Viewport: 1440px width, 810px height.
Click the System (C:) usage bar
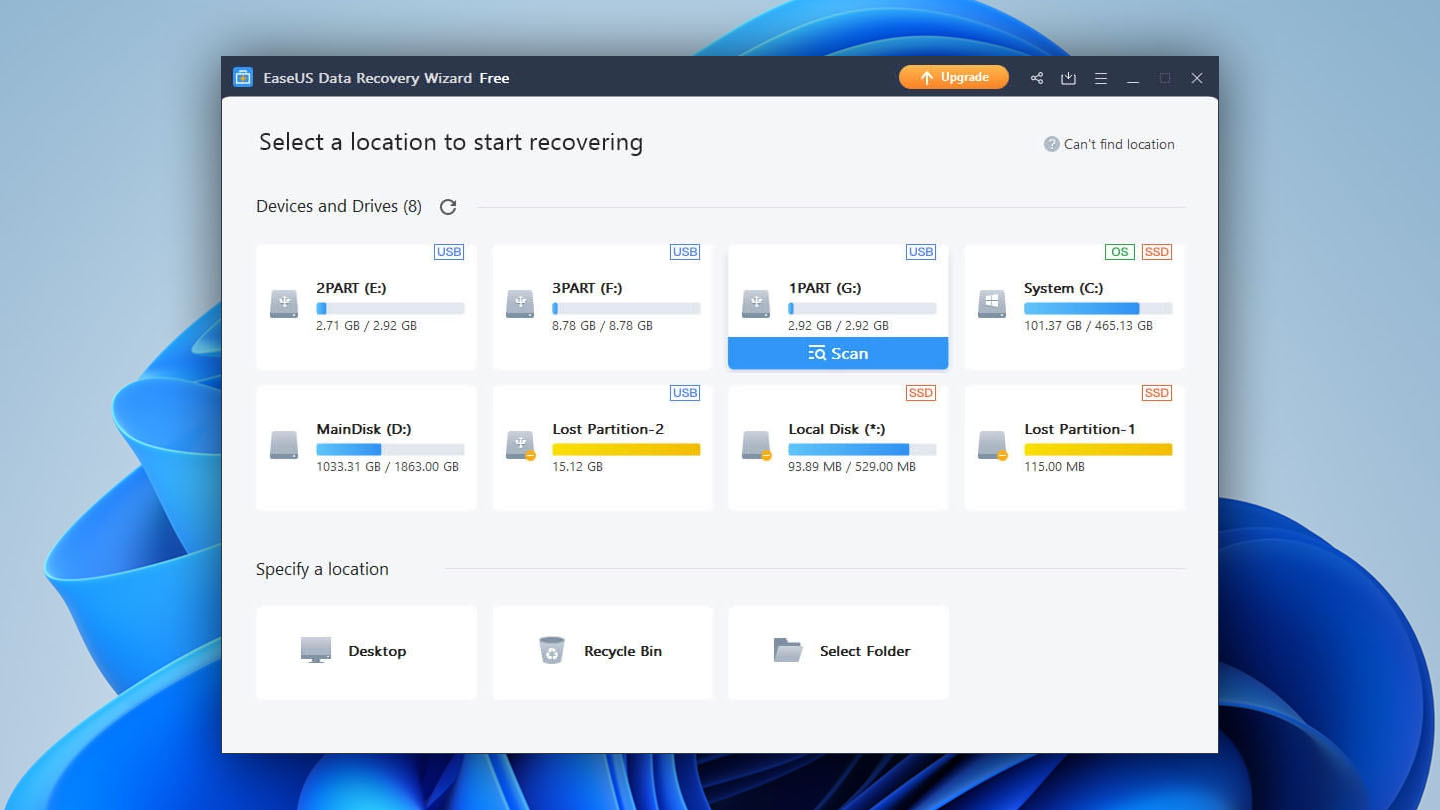coord(1098,309)
